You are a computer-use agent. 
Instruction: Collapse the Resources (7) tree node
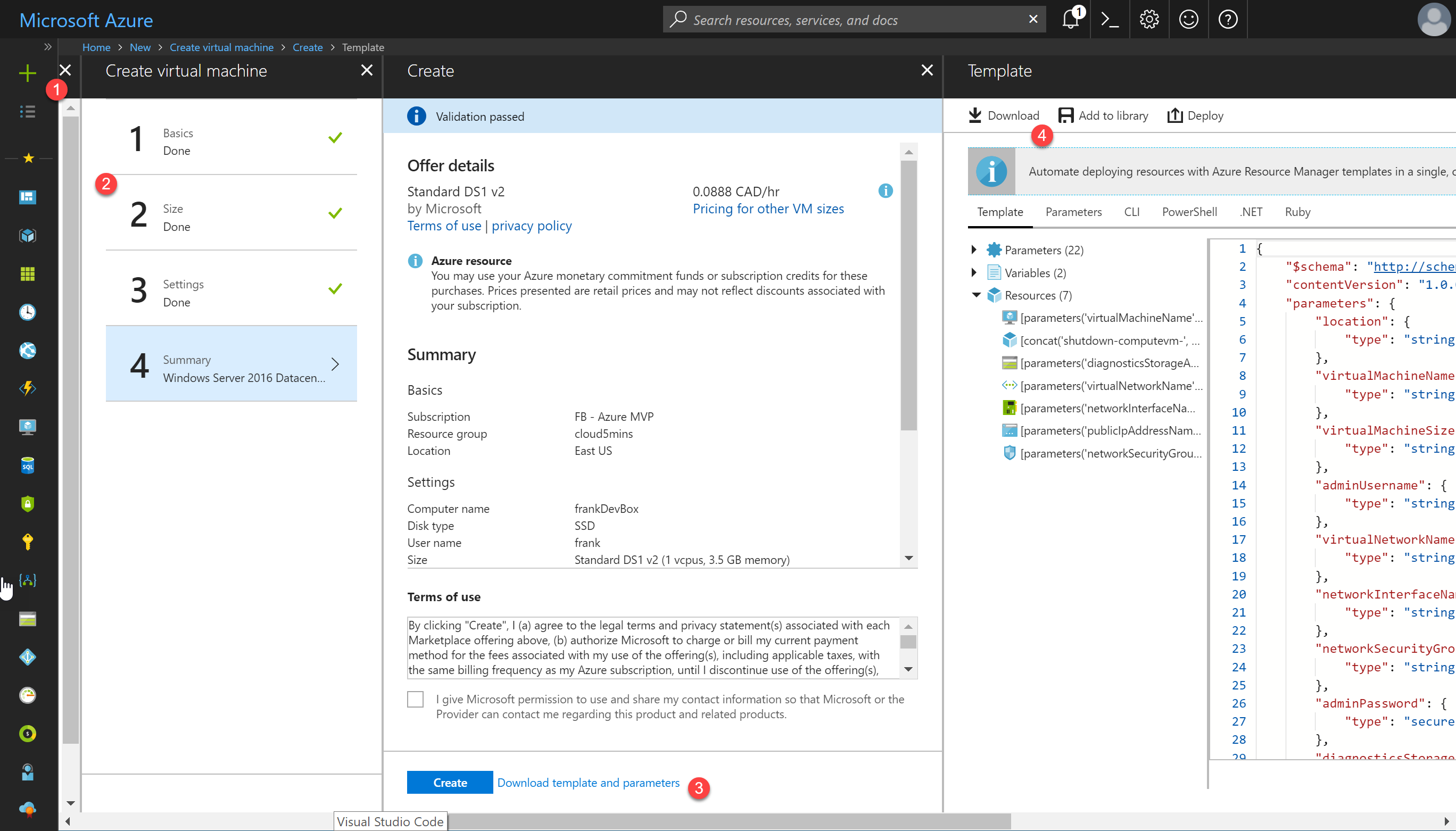(x=976, y=295)
